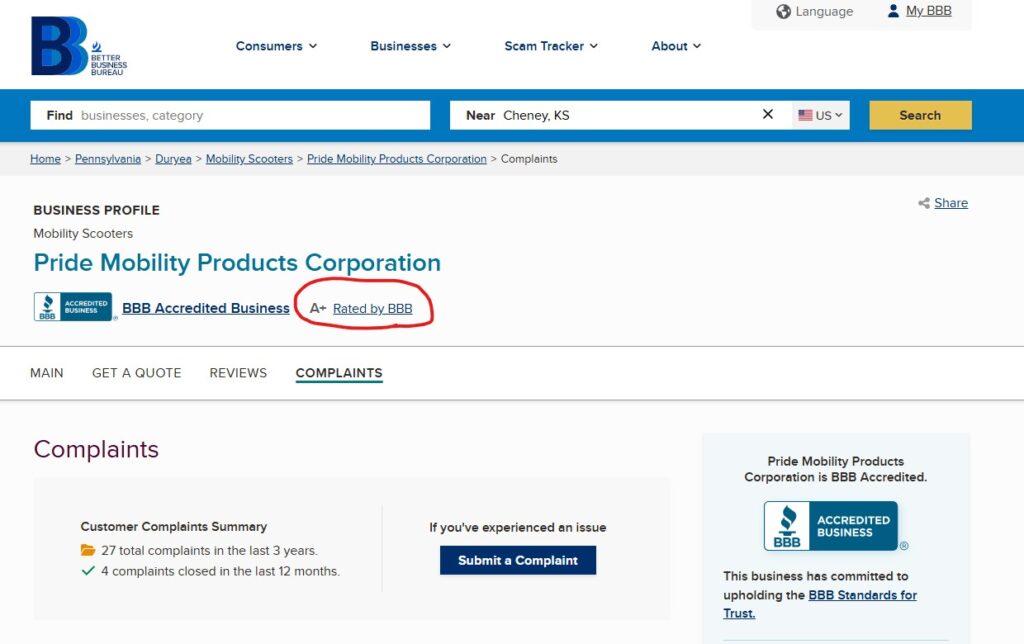Expand the About menu
Viewport: 1024px width, 644px height.
pyautogui.click(x=676, y=46)
